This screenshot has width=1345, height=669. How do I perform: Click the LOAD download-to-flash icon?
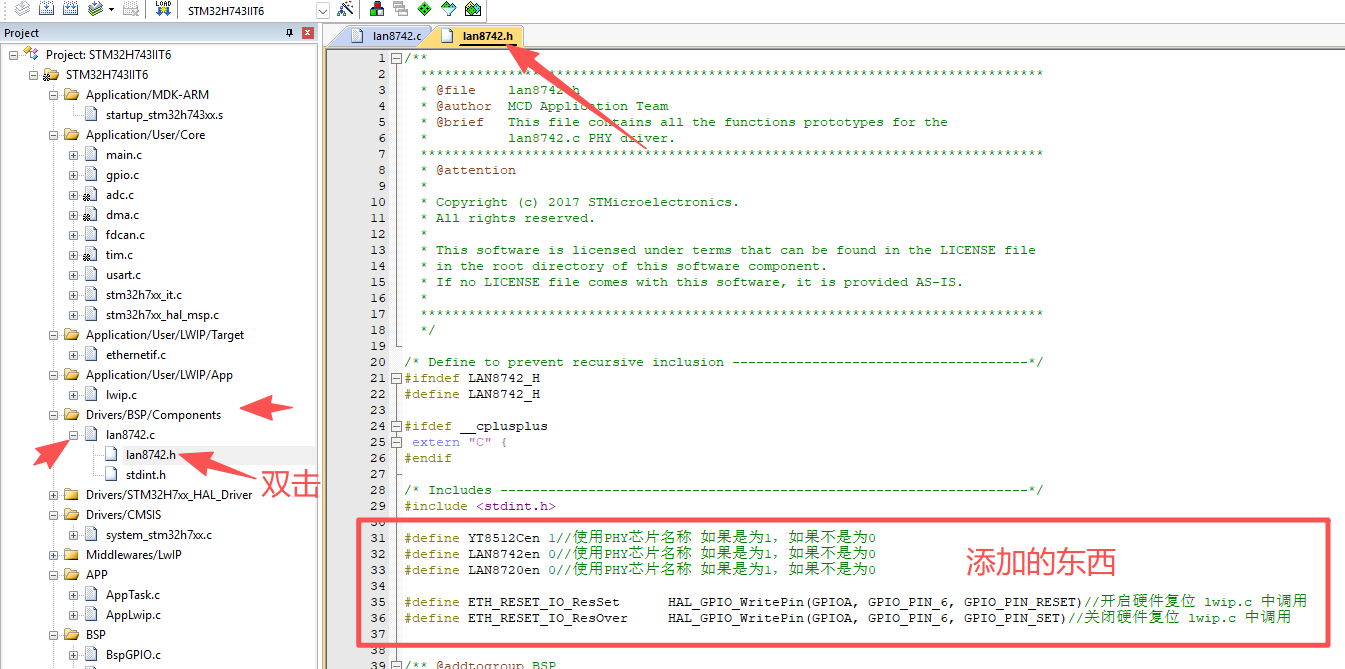[163, 9]
